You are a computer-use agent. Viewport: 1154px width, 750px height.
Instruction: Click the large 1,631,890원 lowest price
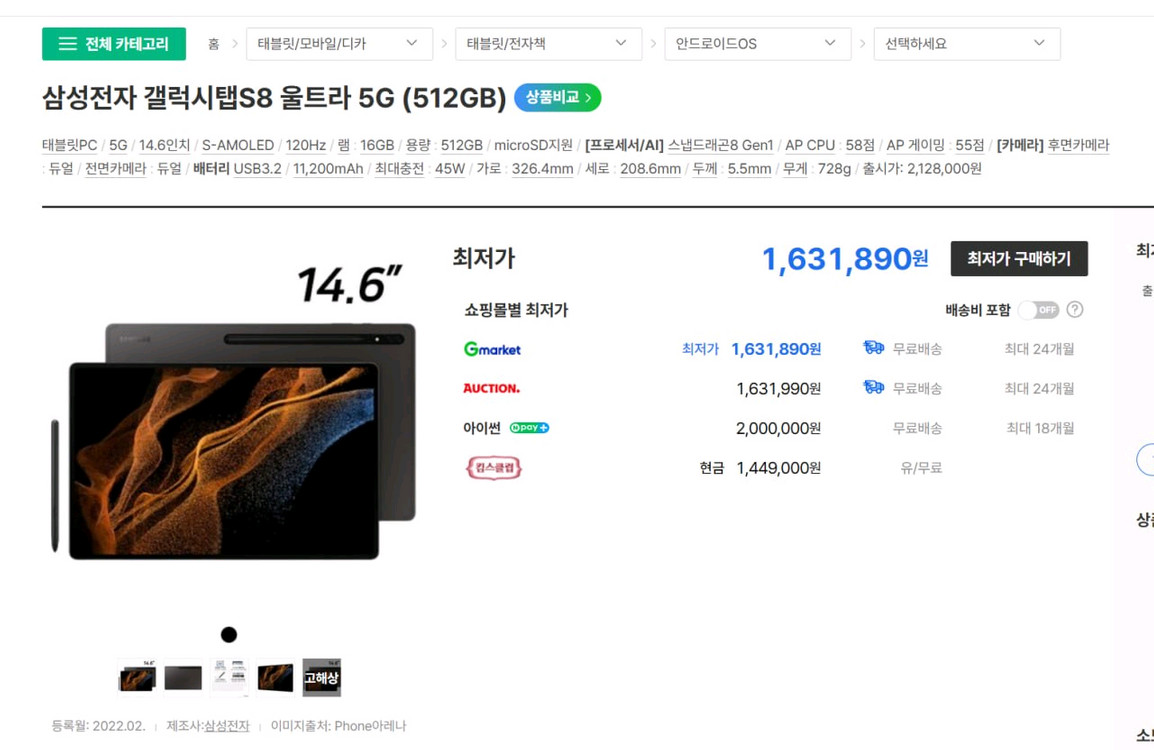[845, 259]
